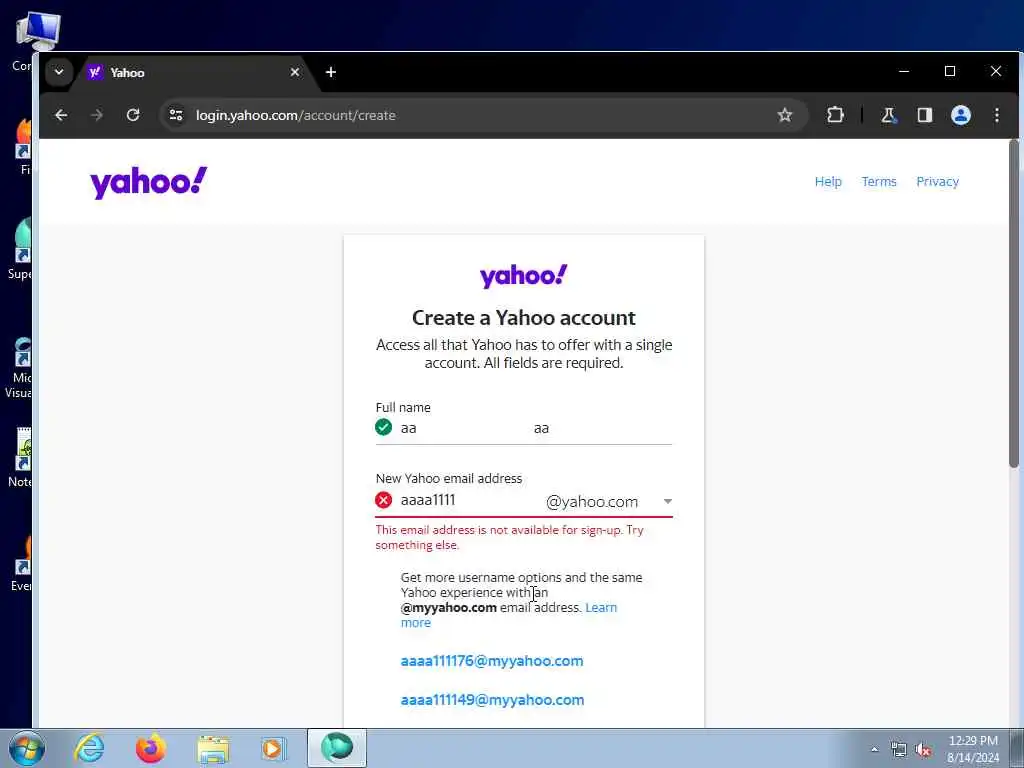
Task: Select the Yahoo tab
Action: click(x=193, y=72)
